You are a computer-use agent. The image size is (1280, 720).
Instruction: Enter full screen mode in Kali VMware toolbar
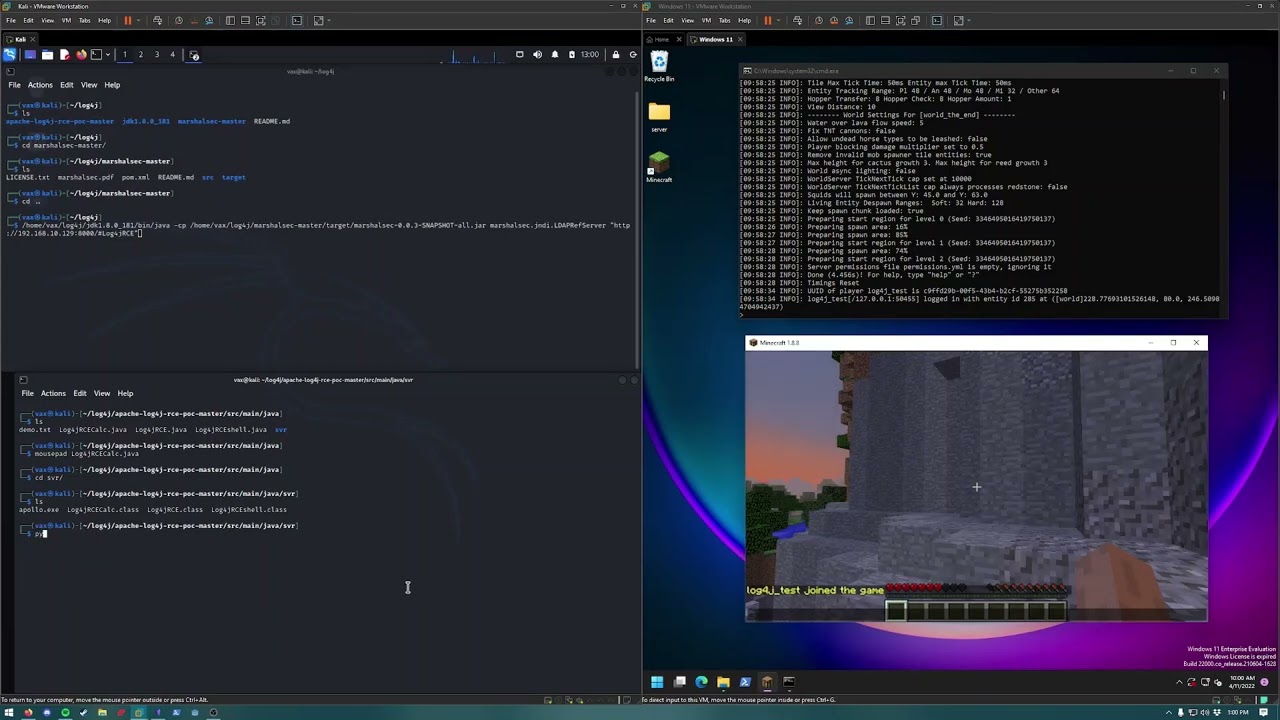tap(260, 20)
